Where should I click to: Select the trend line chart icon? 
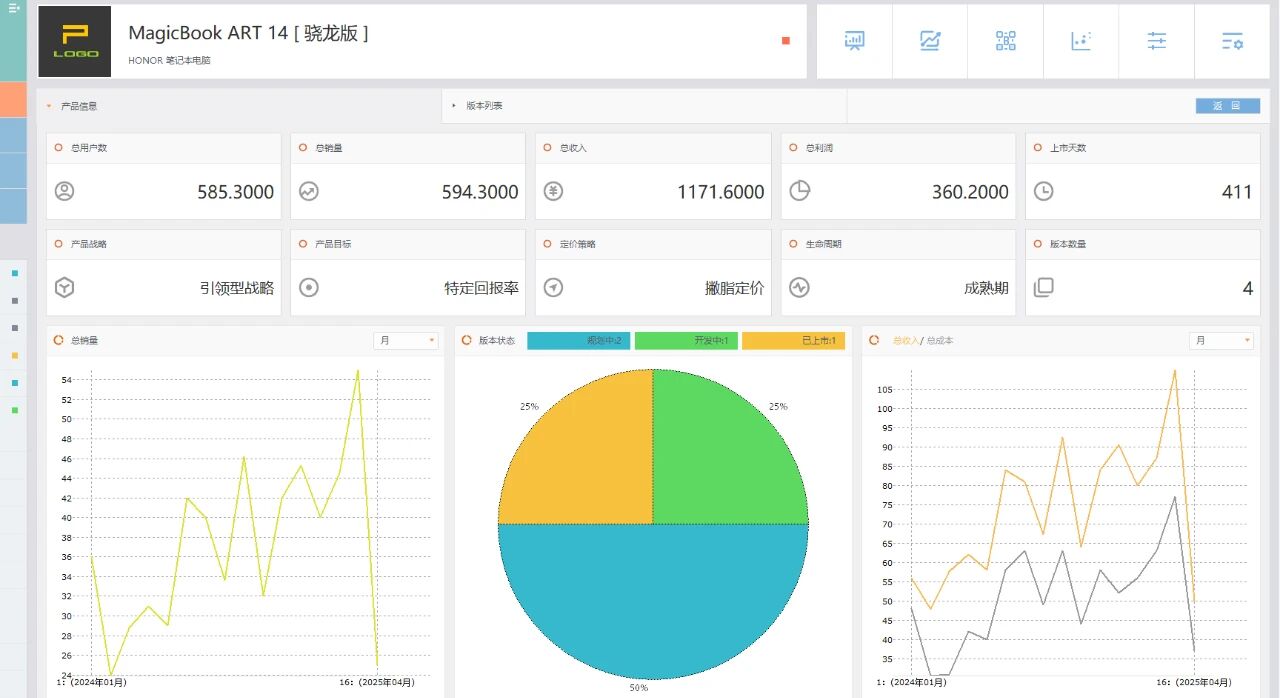[930, 41]
